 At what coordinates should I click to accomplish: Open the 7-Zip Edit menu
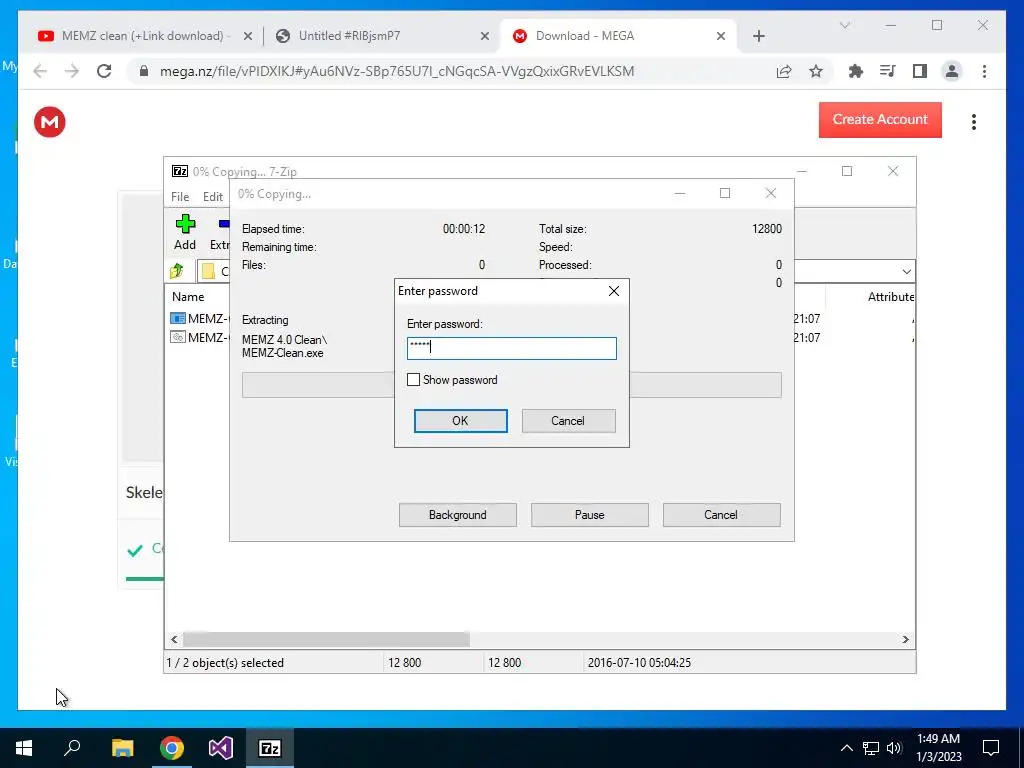(x=213, y=197)
